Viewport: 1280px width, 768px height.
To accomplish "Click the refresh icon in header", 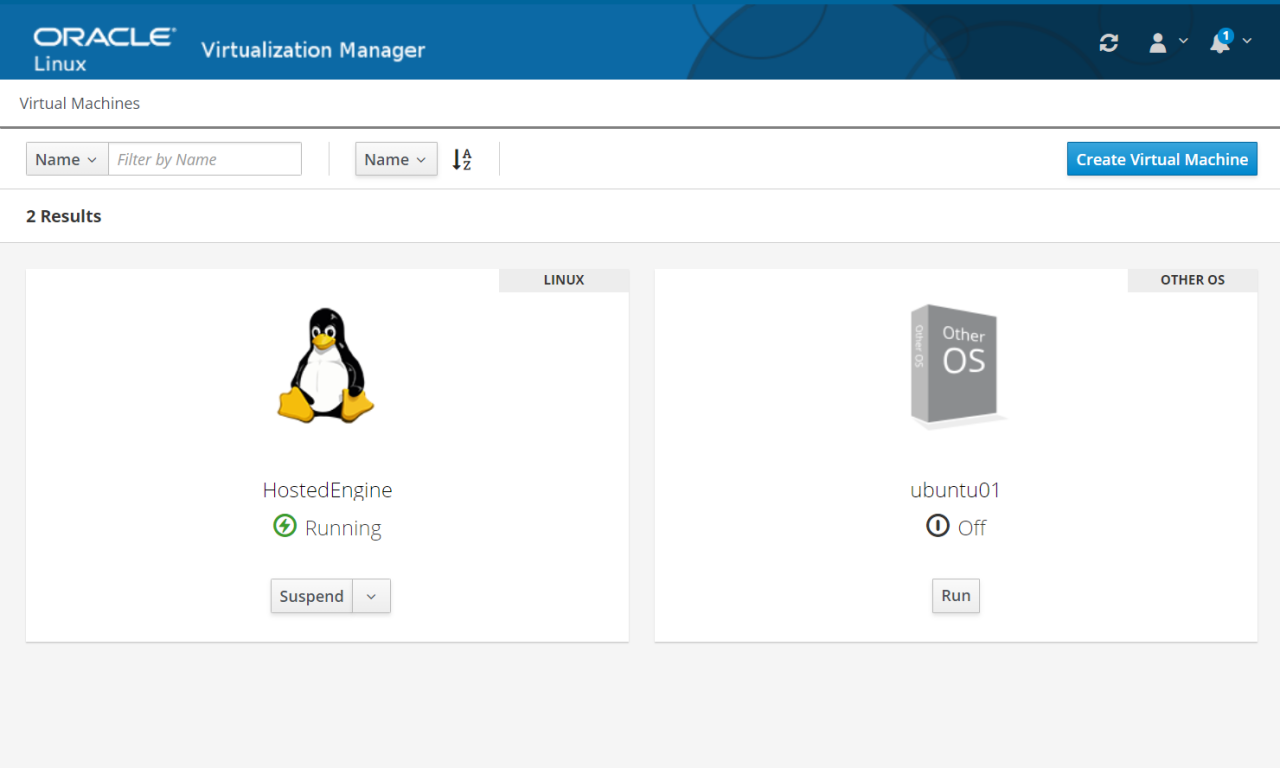I will 1108,42.
